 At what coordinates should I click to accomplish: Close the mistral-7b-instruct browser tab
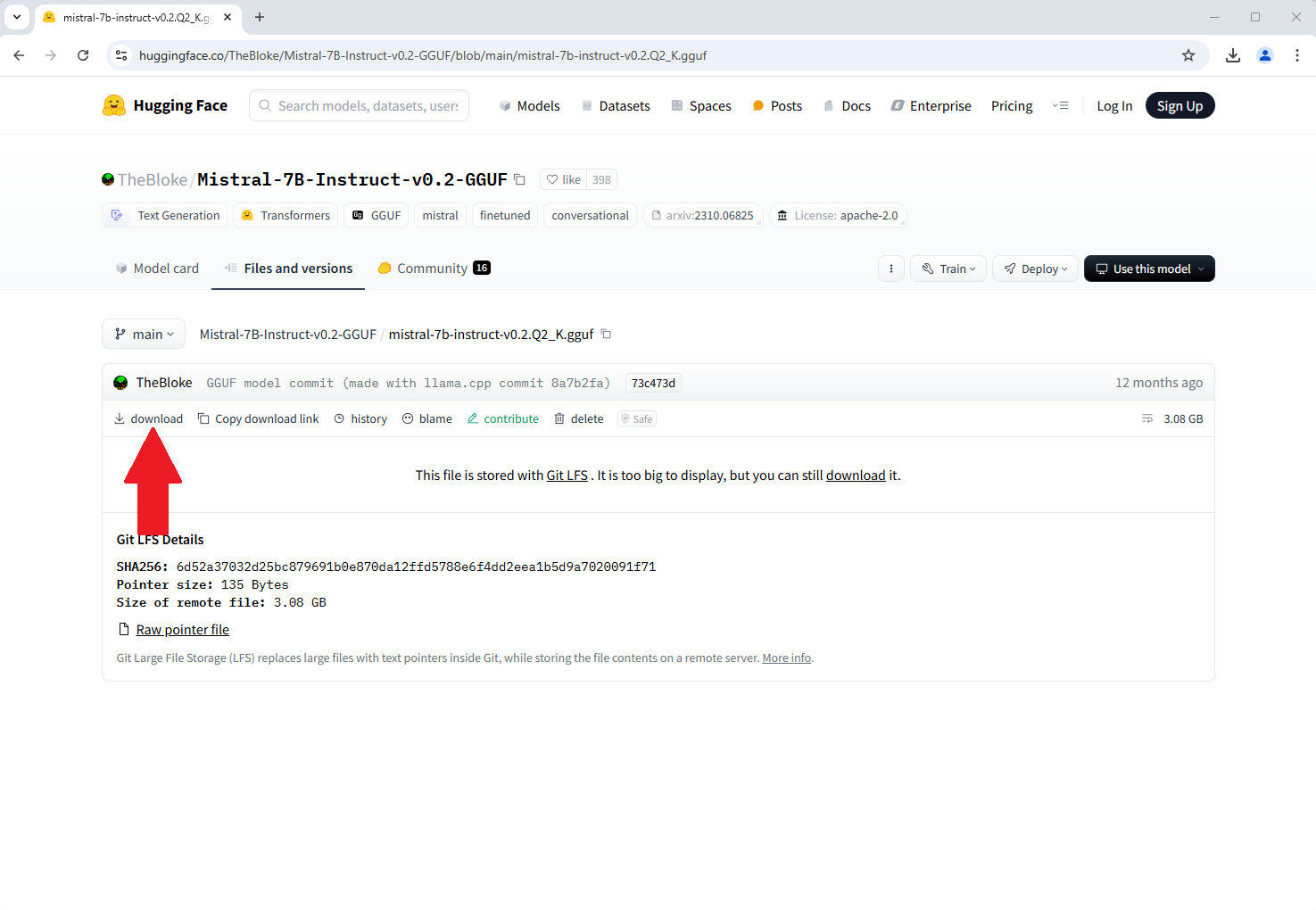228,17
